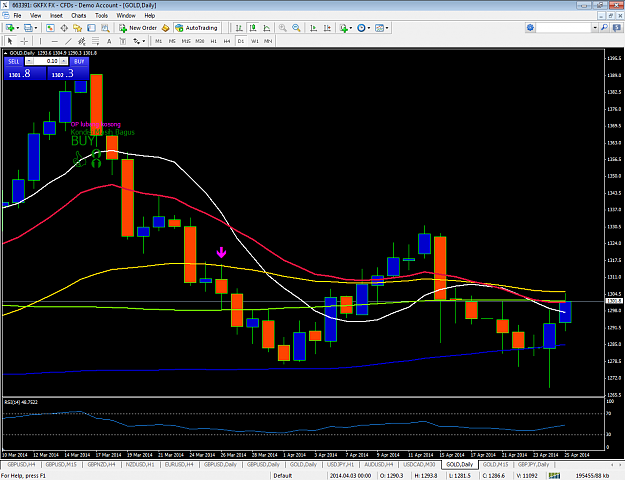Image resolution: width=625 pixels, height=480 pixels.
Task: Click the BUY one-click trading button
Action: tap(79, 61)
